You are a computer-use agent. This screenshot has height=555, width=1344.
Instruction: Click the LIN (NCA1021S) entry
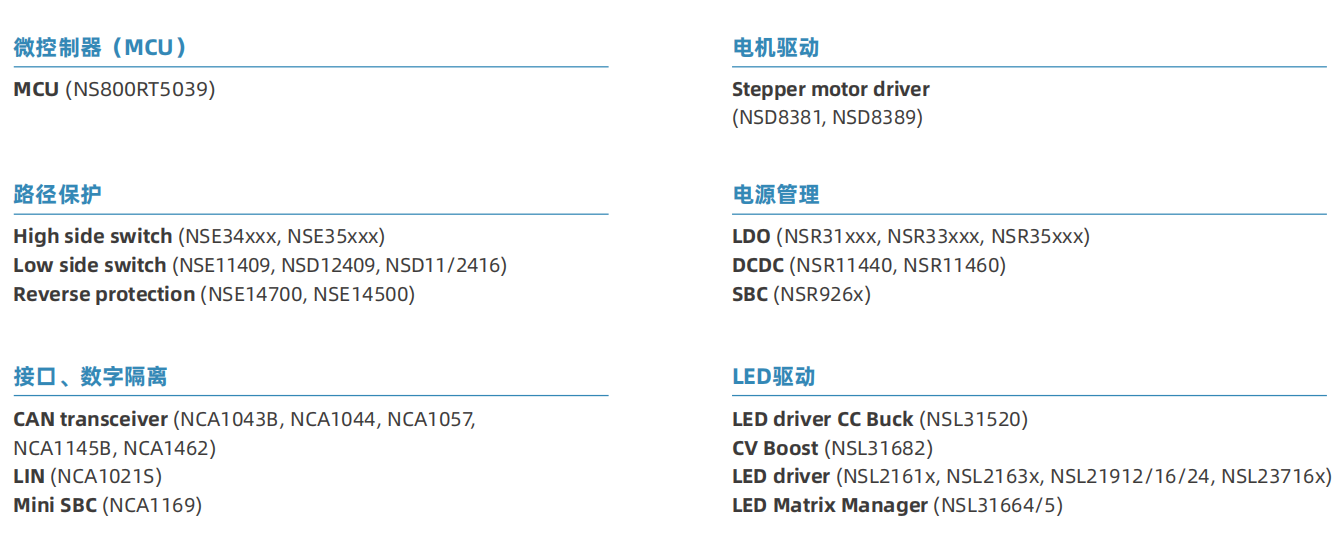tap(87, 477)
